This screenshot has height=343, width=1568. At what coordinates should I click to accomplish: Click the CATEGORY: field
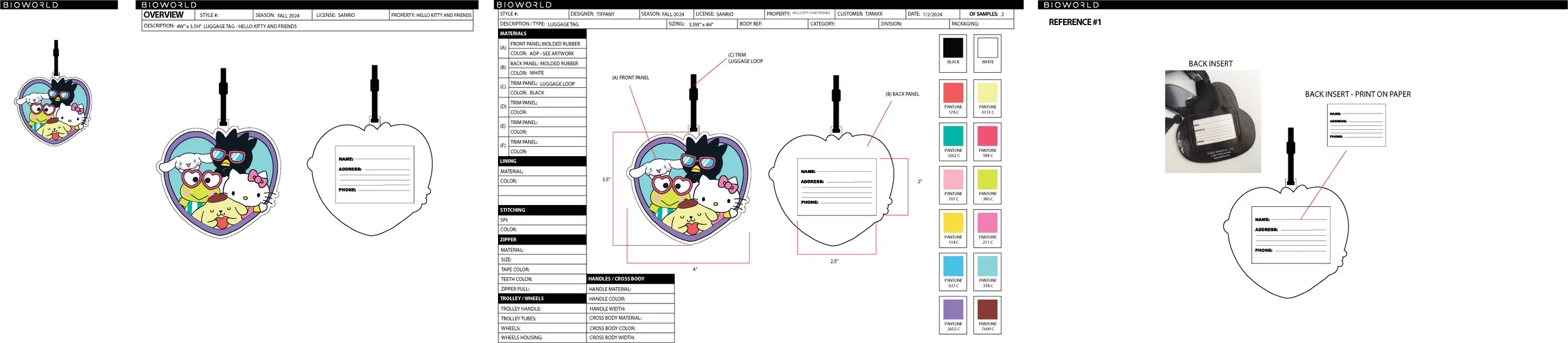[x=843, y=24]
